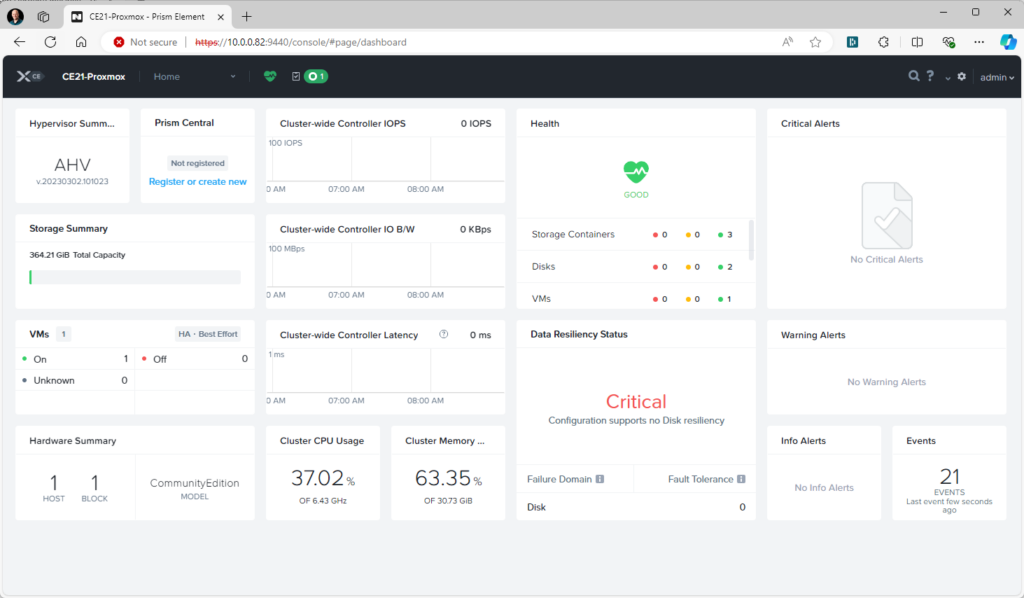Open the browser extensions puzzle icon
1024x598 pixels.
tap(884, 42)
